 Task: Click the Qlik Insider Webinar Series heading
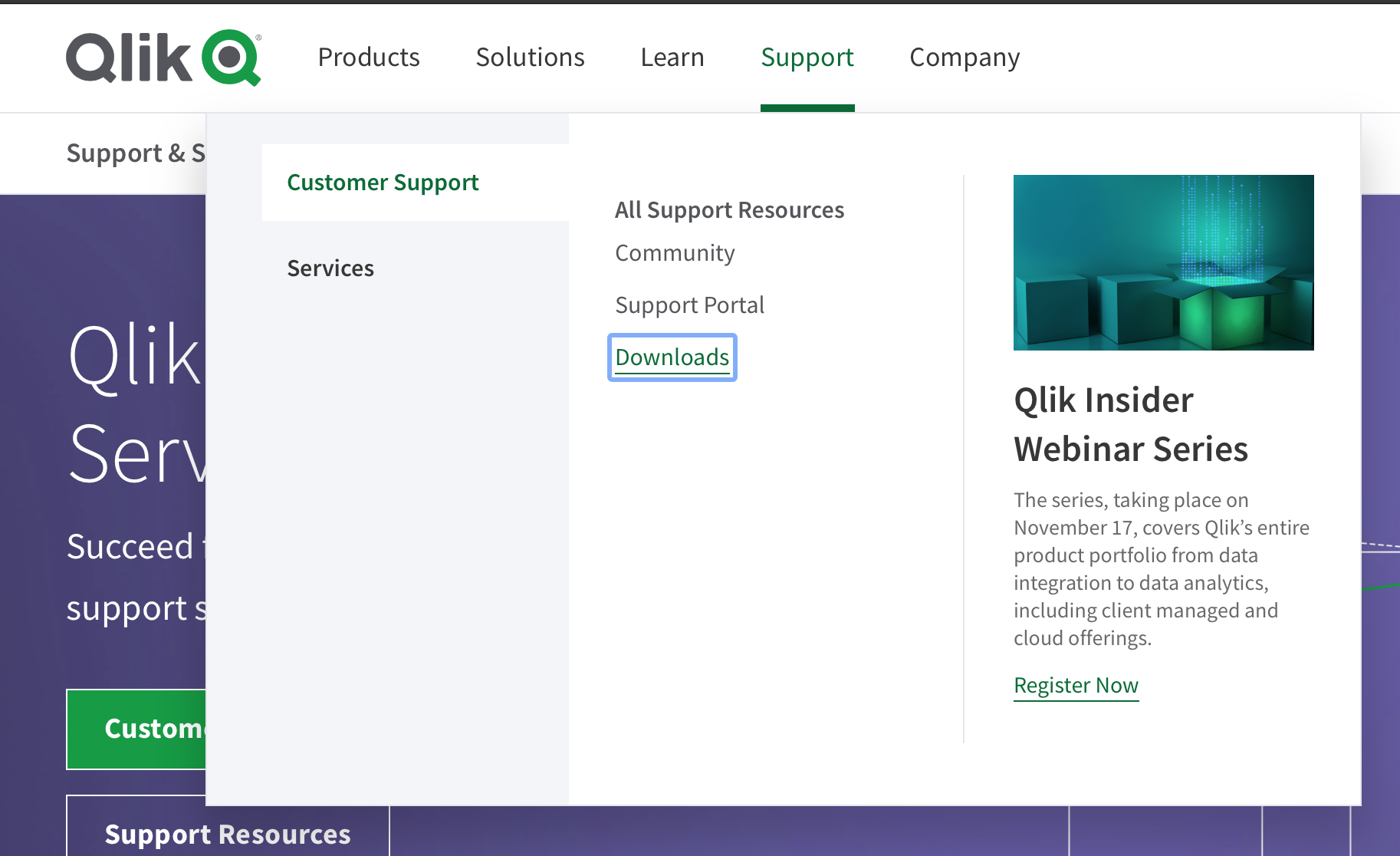(1130, 424)
